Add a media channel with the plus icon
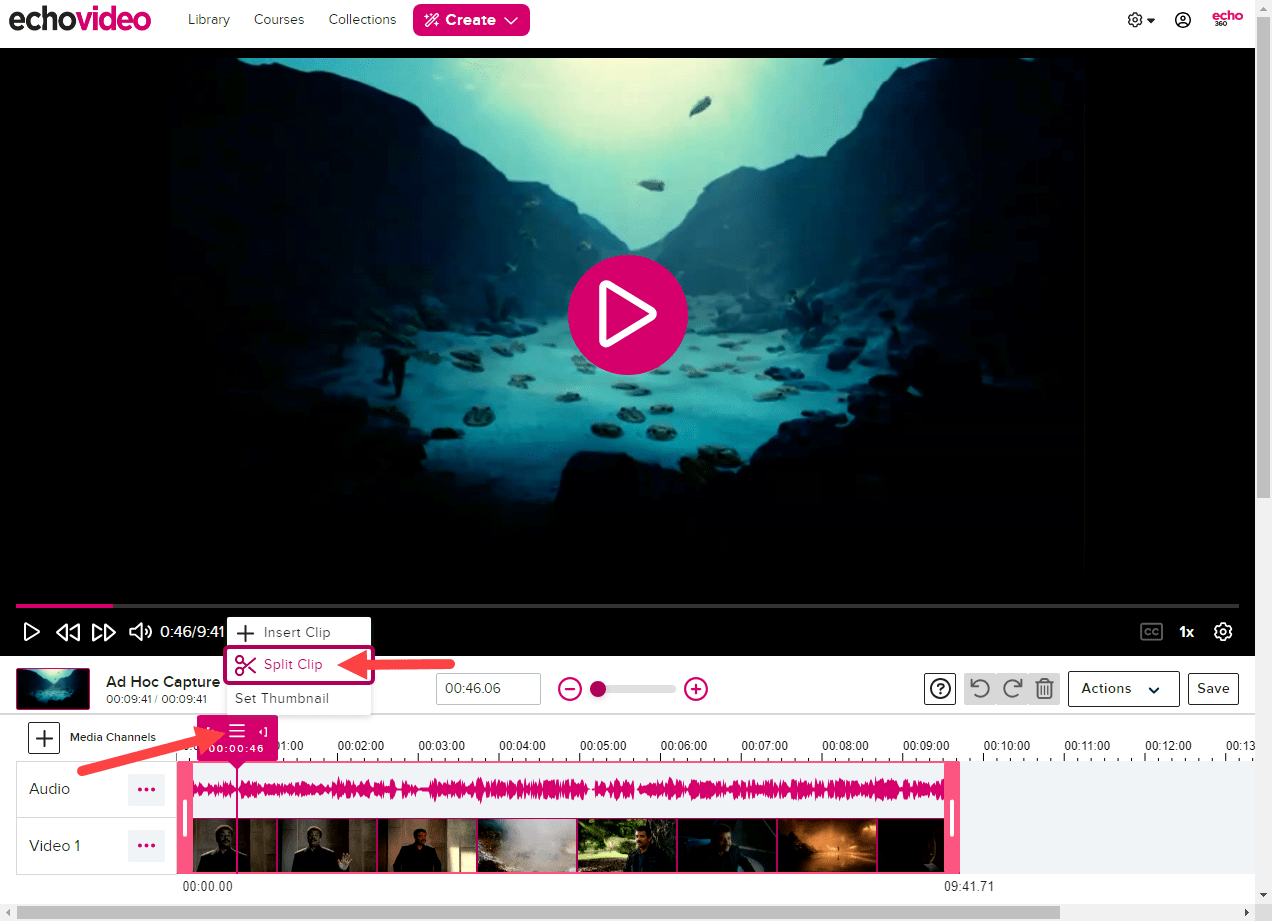The width and height of the screenshot is (1272, 921). [x=43, y=738]
